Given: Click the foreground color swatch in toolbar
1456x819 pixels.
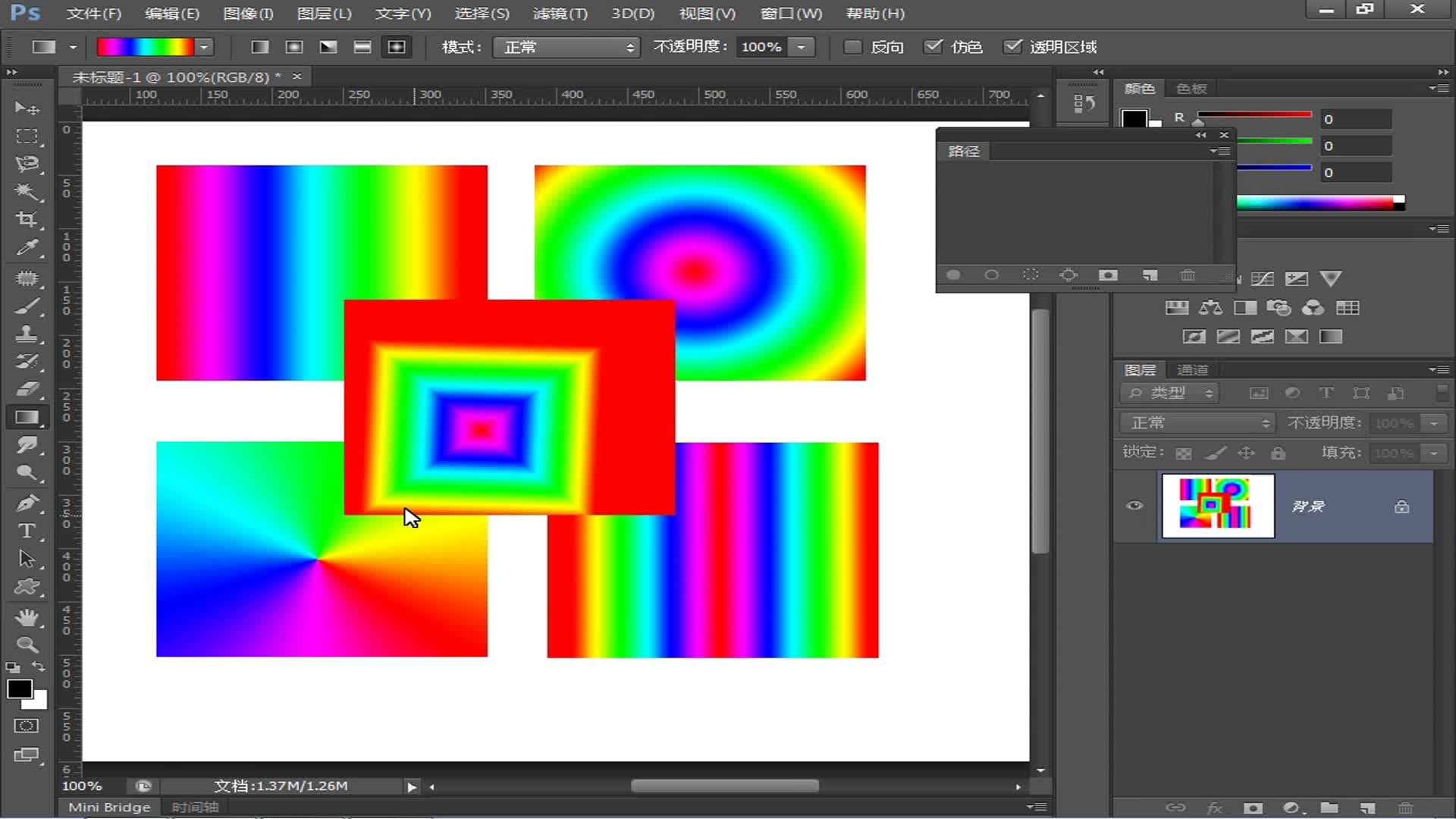Looking at the screenshot, I should pos(19,689).
